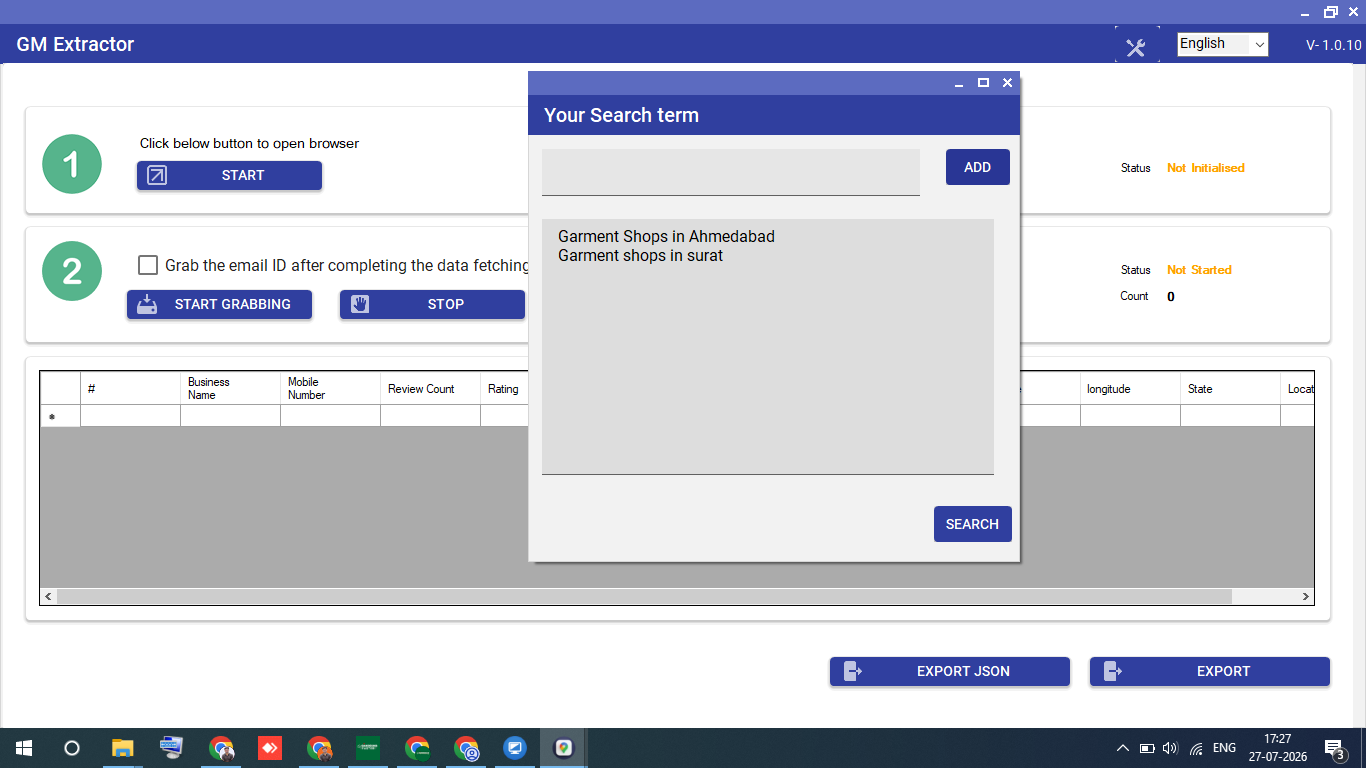Screen dimensions: 1366x768
Task: Click Mobile Number column header
Action: point(331,388)
